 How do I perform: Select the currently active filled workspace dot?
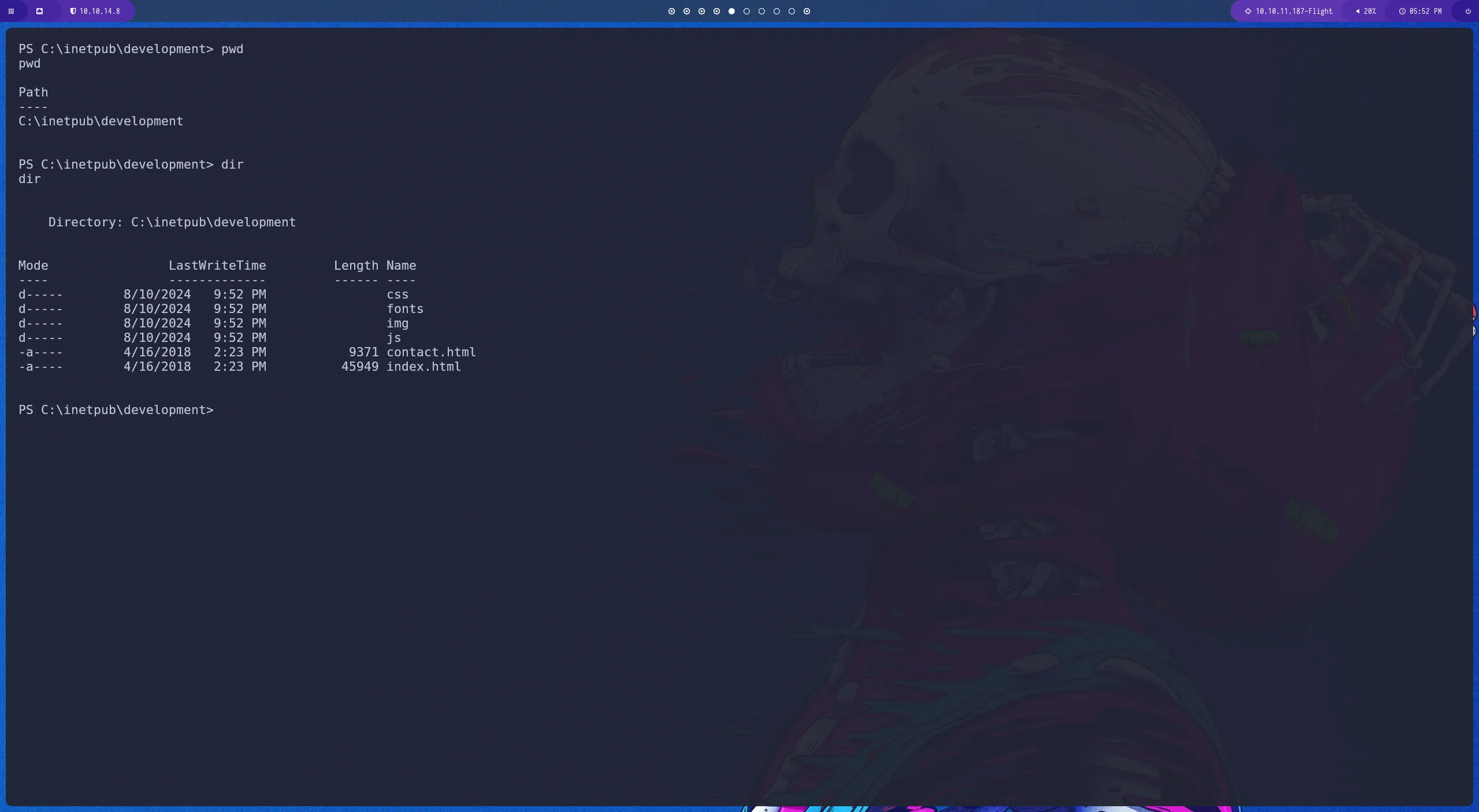[x=732, y=11]
